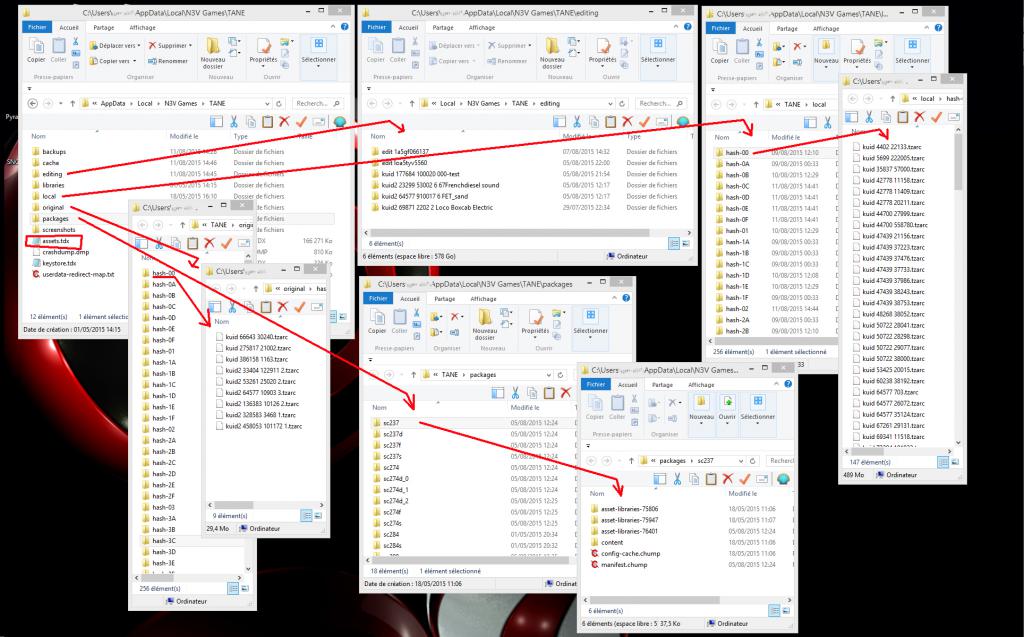1024x637 pixels.
Task: Open Help in the packages folder window
Action: [x=626, y=298]
